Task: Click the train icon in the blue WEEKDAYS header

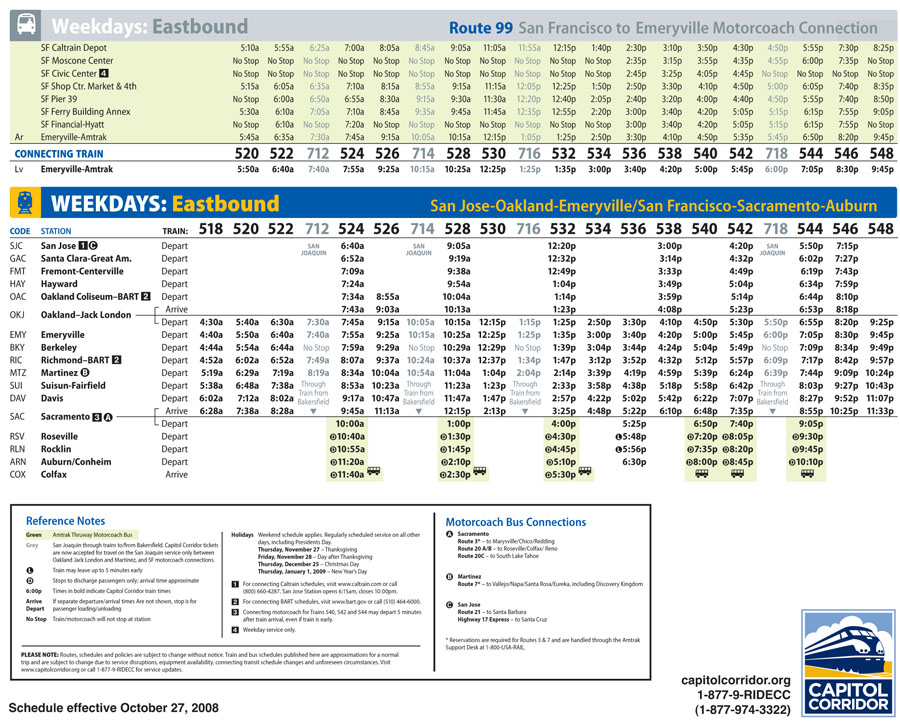Action: (25, 203)
